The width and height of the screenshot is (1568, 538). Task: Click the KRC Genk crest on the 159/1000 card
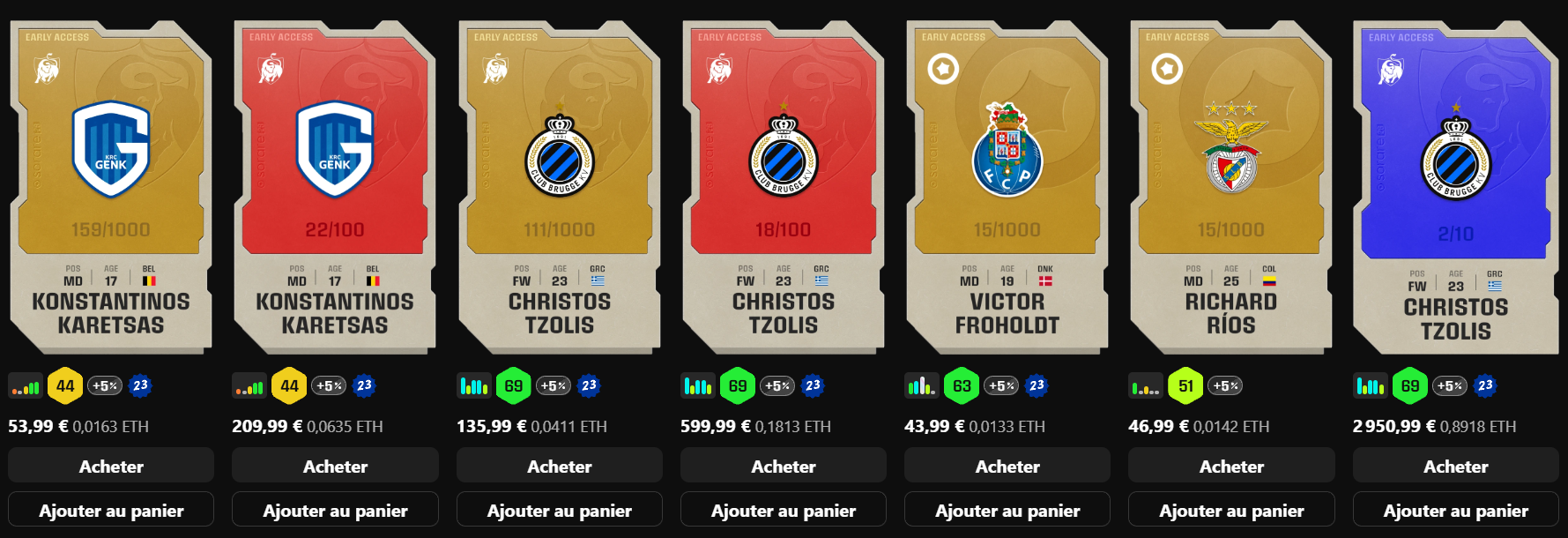point(111,149)
